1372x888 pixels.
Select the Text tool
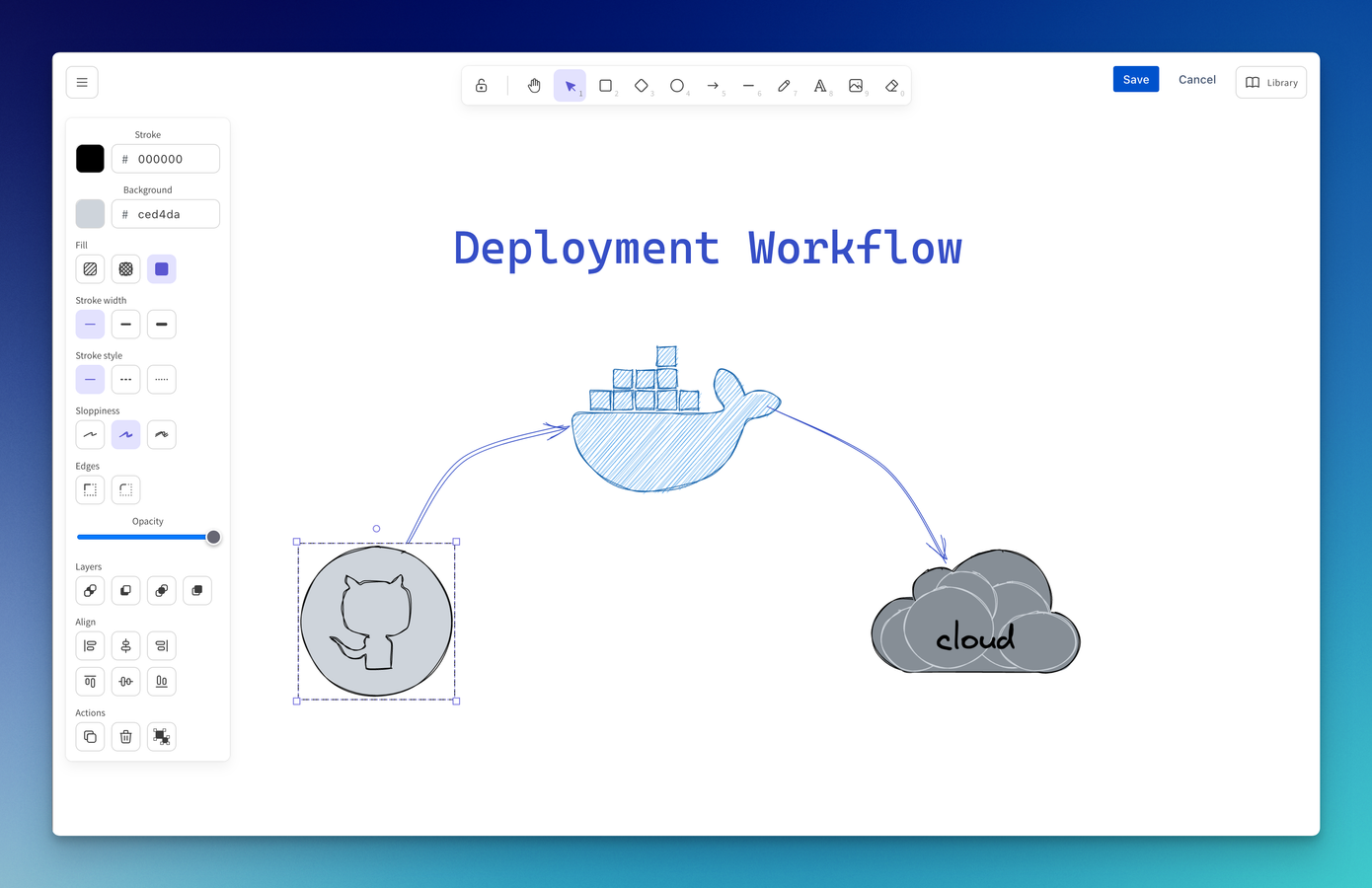(820, 86)
